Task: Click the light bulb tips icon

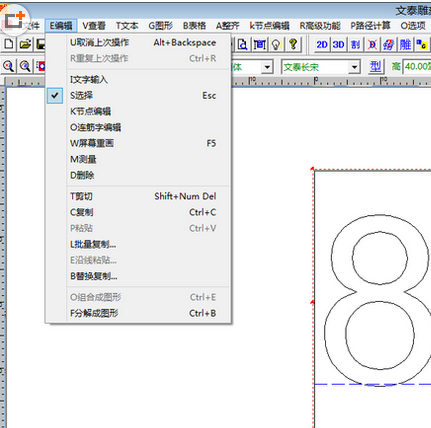Action: tap(276, 44)
